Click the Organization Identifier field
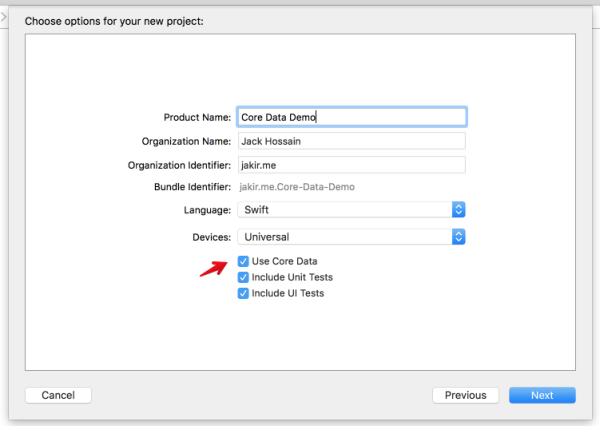Viewport: 600px width, 426px height. tap(351, 165)
